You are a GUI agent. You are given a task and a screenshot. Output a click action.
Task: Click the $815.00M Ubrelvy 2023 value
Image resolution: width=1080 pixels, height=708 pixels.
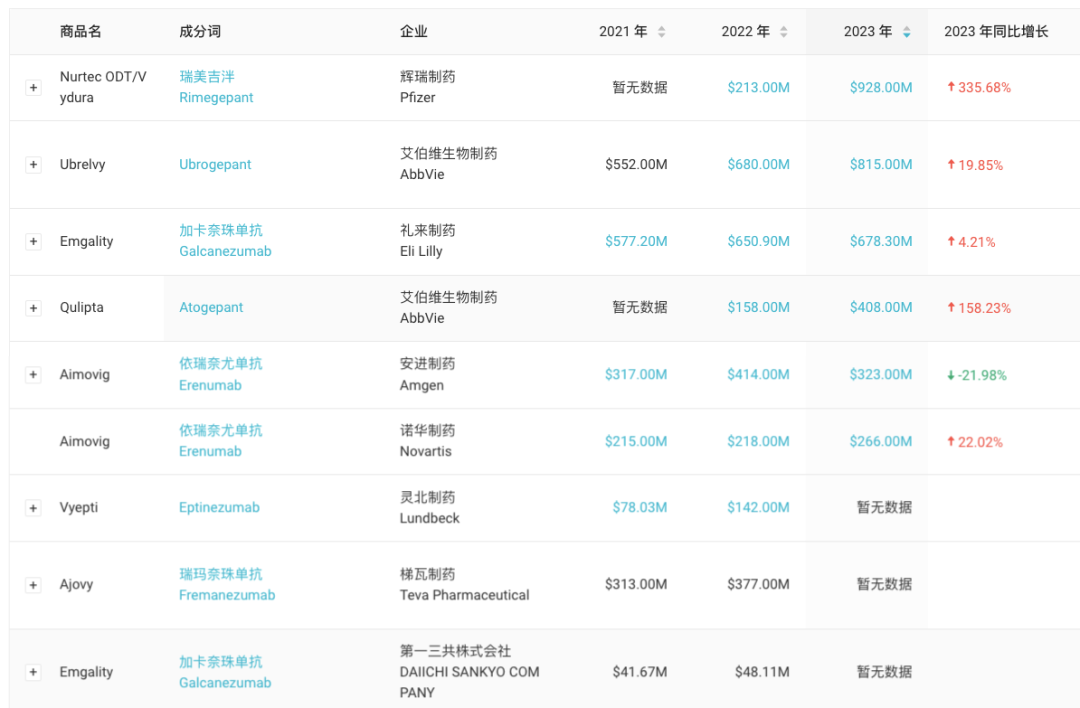(881, 165)
